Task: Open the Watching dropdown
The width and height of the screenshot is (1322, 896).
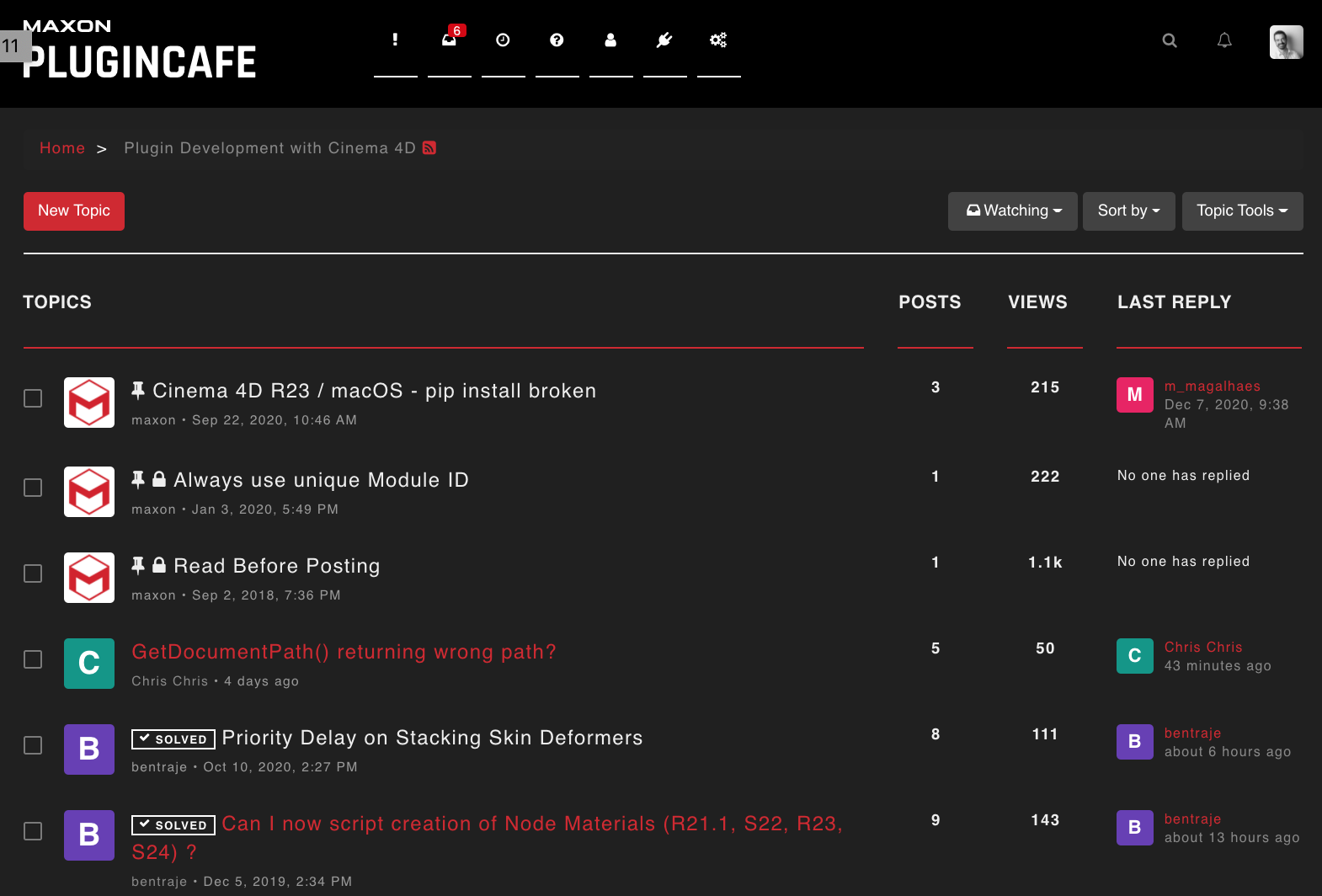Action: (x=1013, y=211)
